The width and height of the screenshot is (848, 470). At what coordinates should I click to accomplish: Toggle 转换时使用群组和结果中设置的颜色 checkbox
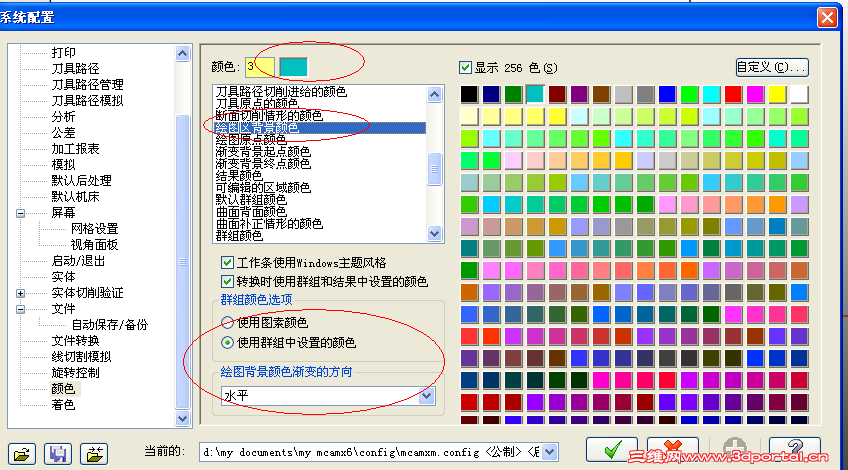[227, 282]
